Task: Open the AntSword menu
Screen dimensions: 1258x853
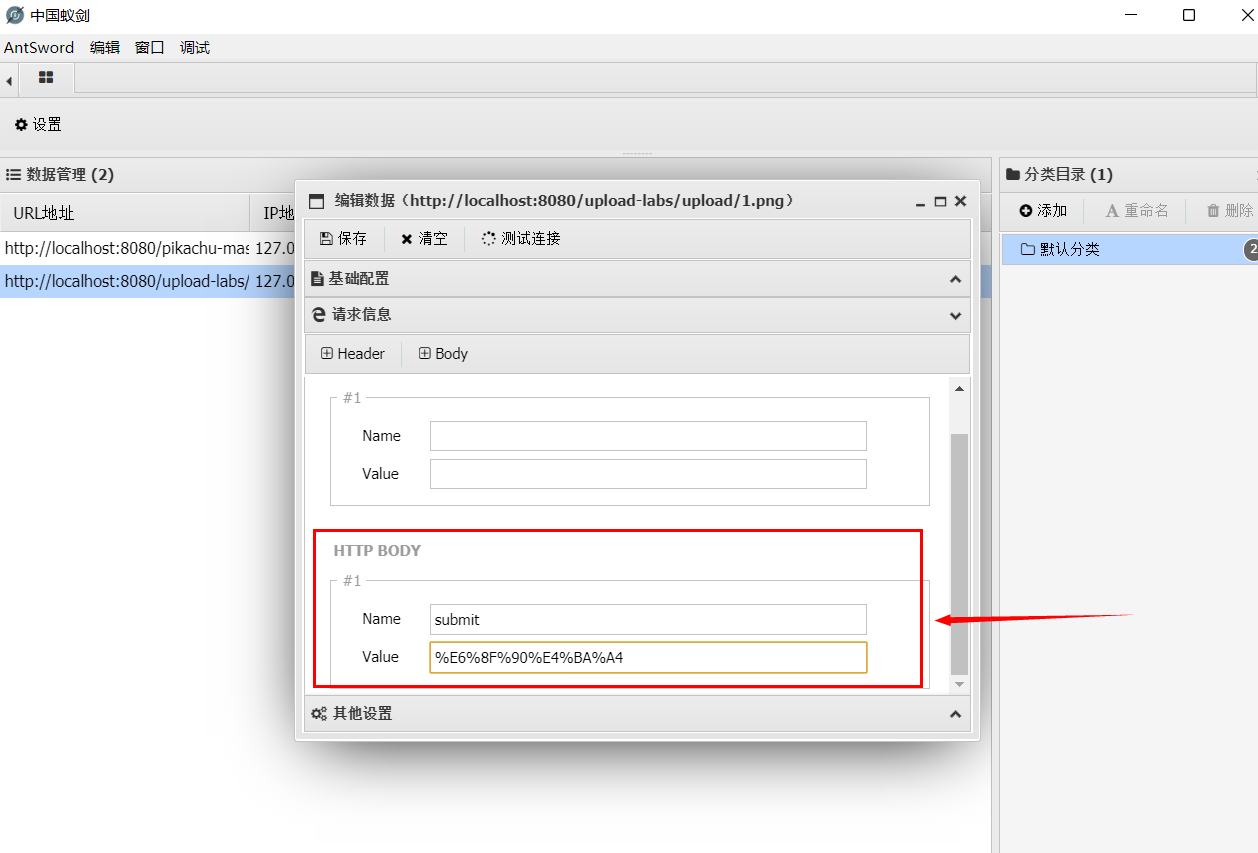Action: [39, 48]
